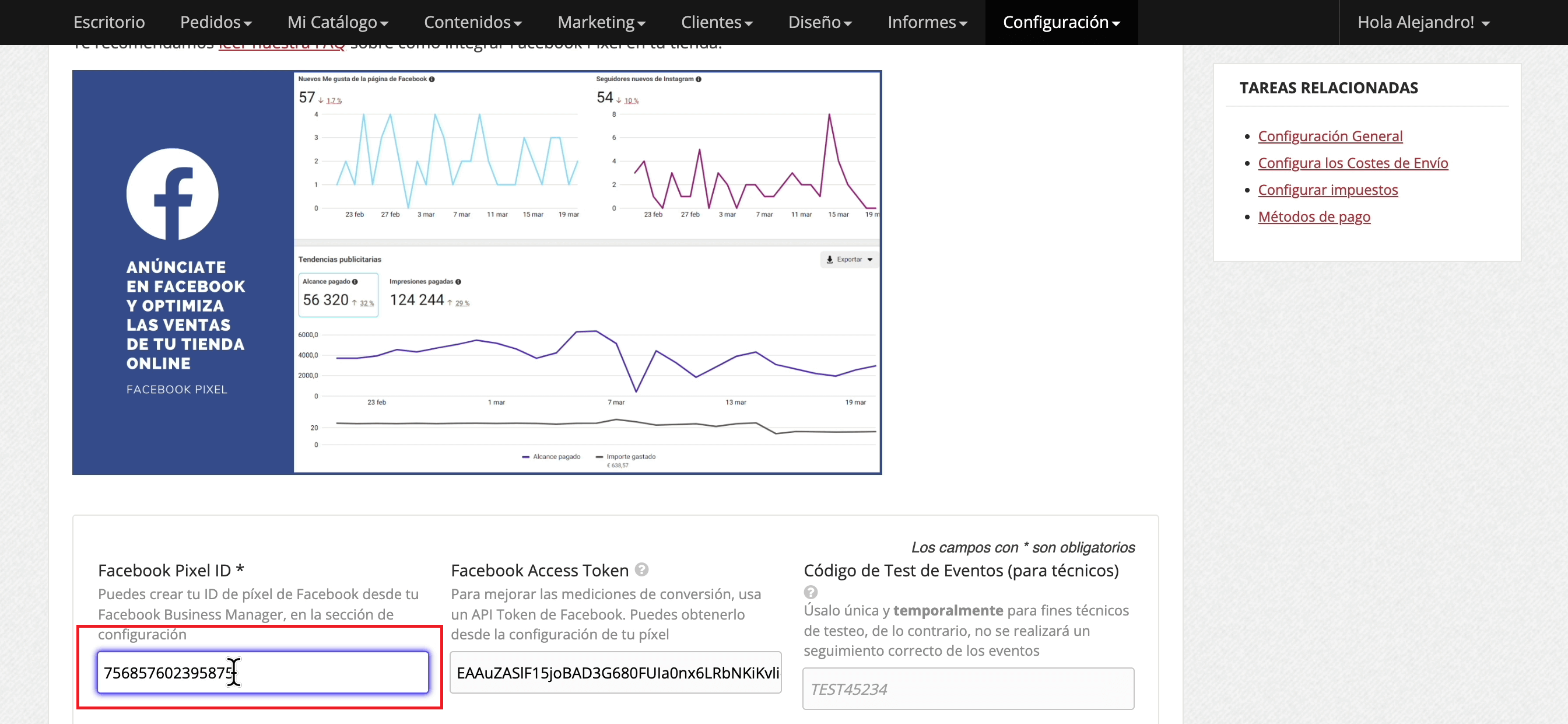Open the Métodos de pago link
Screen dimensions: 1568x724
point(1314,216)
